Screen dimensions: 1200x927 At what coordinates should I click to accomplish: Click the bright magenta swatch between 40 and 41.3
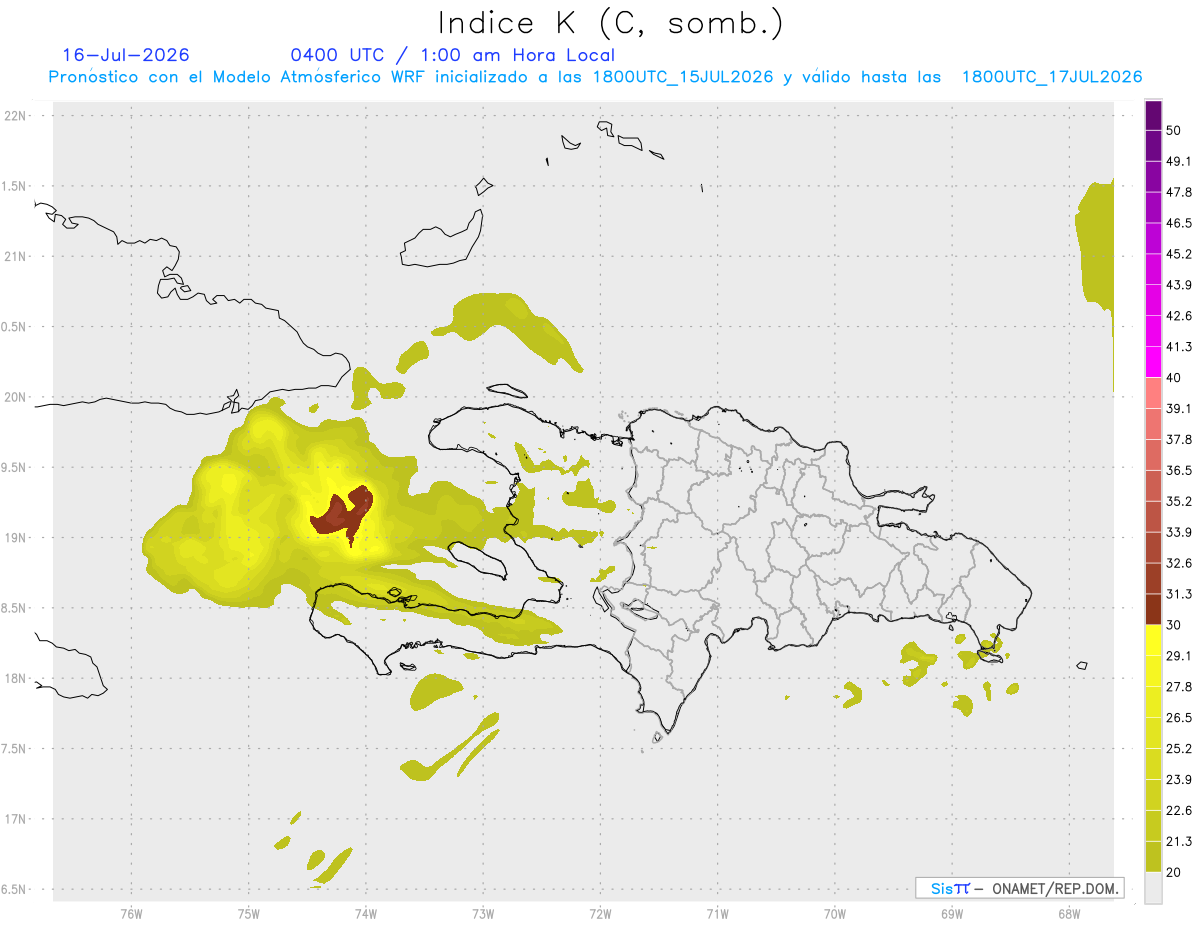click(1154, 362)
